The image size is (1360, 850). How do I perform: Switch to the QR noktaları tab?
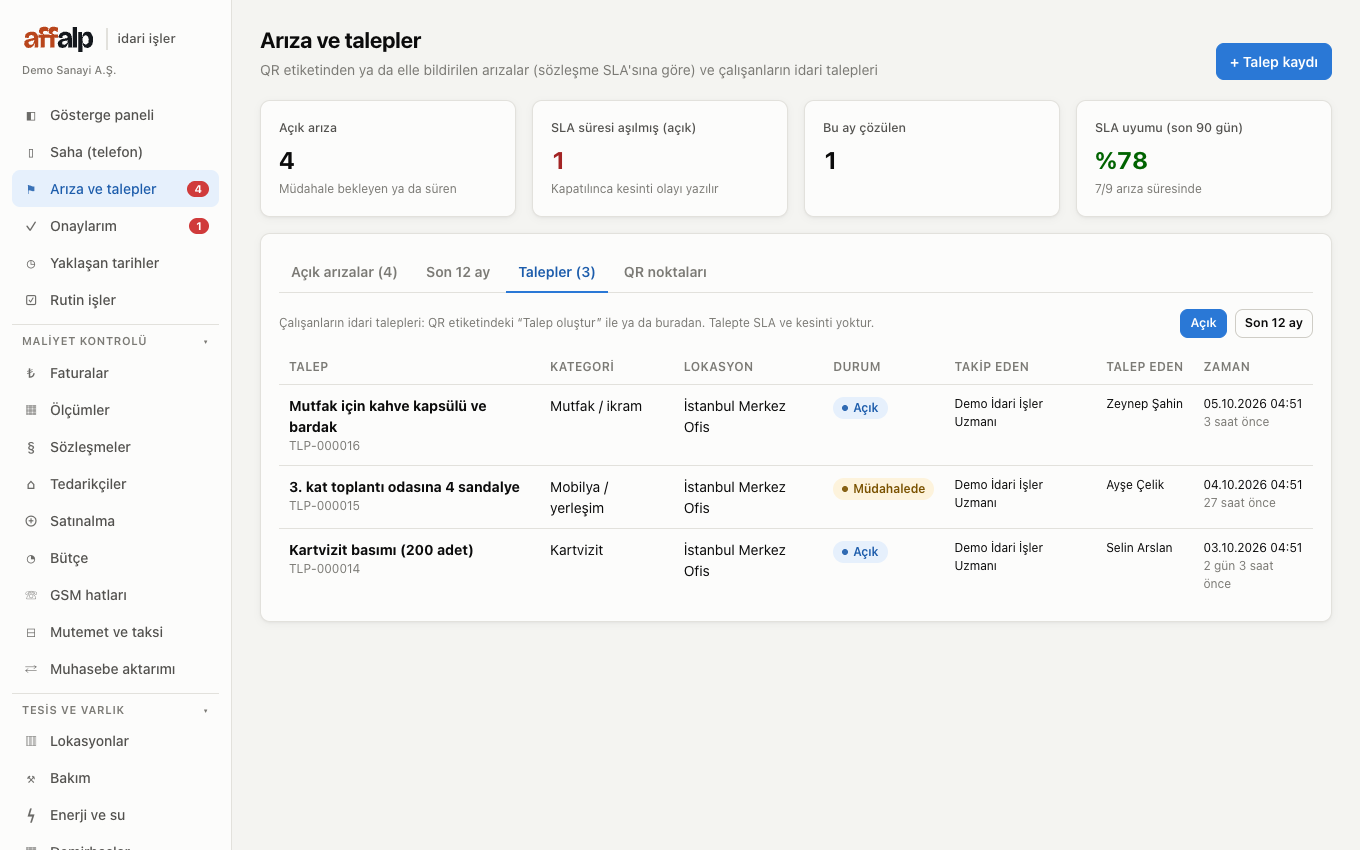(x=665, y=272)
